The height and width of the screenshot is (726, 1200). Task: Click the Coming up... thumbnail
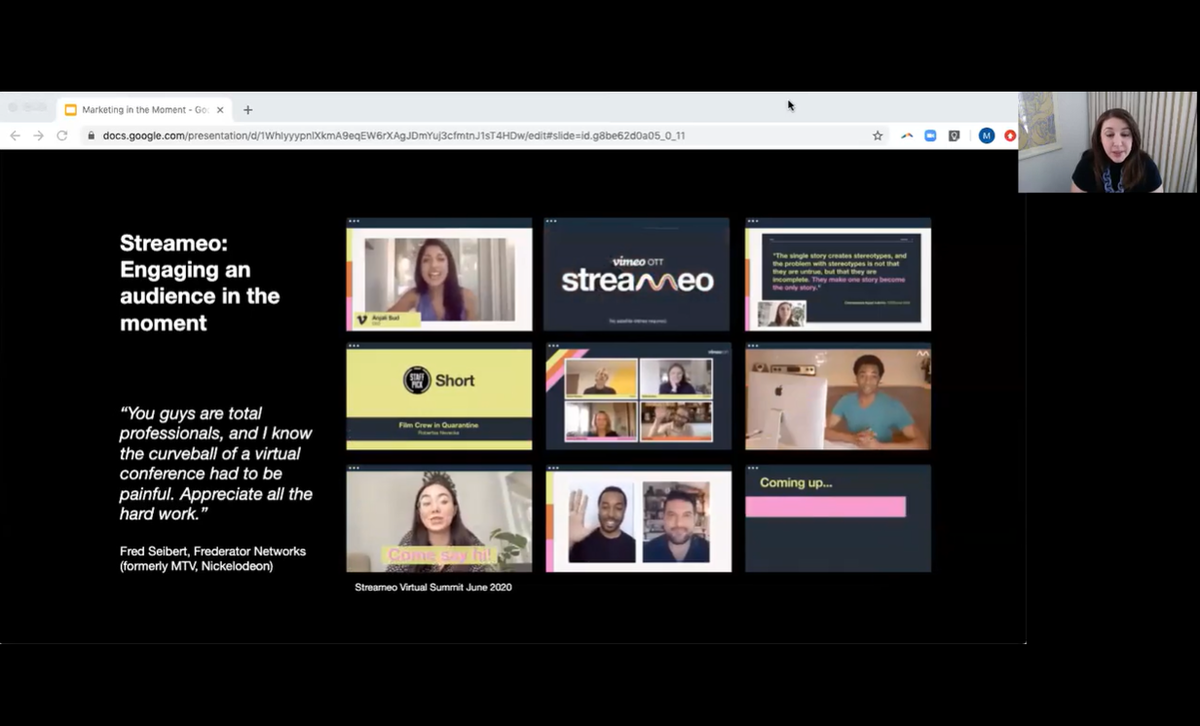click(x=838, y=518)
